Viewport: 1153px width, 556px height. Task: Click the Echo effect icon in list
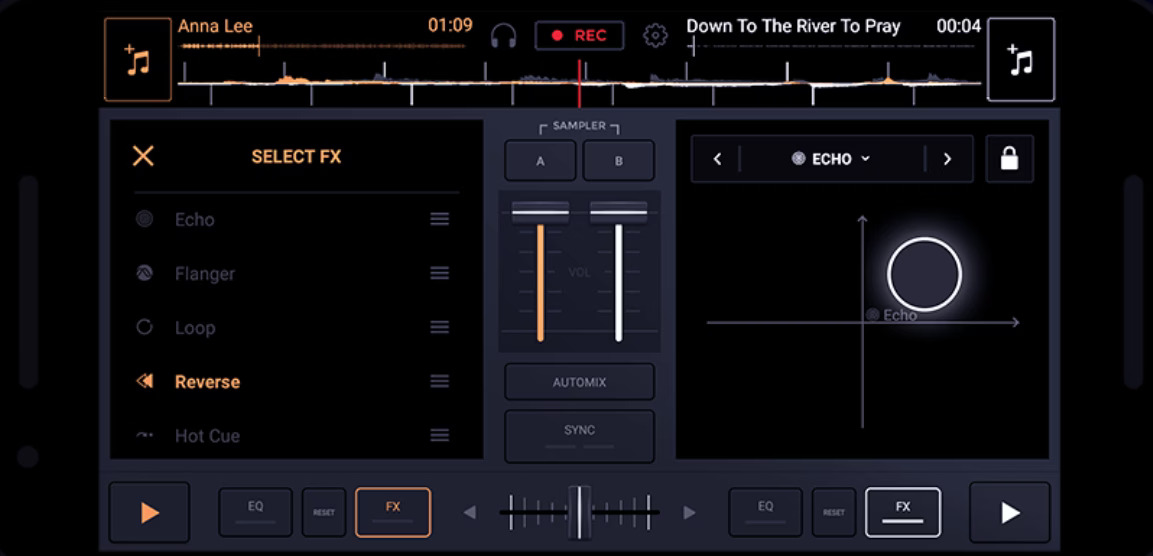tap(145, 218)
